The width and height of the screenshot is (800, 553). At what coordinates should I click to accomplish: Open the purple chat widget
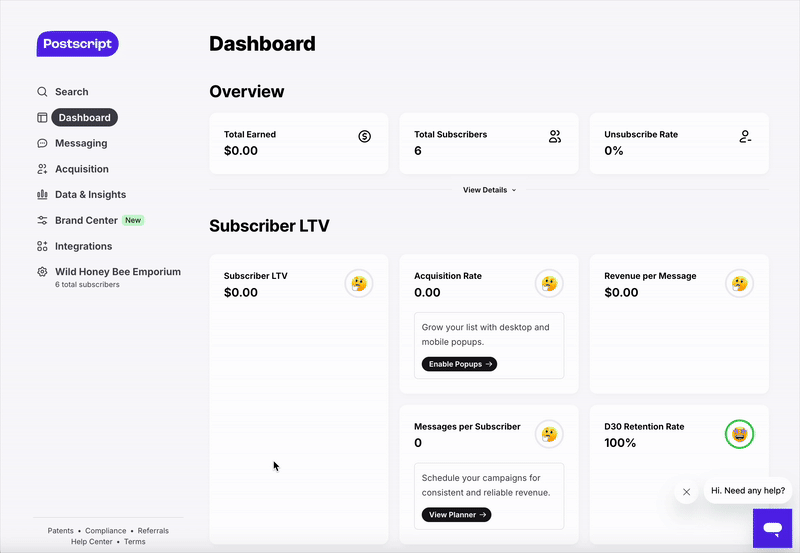pyautogui.click(x=772, y=527)
